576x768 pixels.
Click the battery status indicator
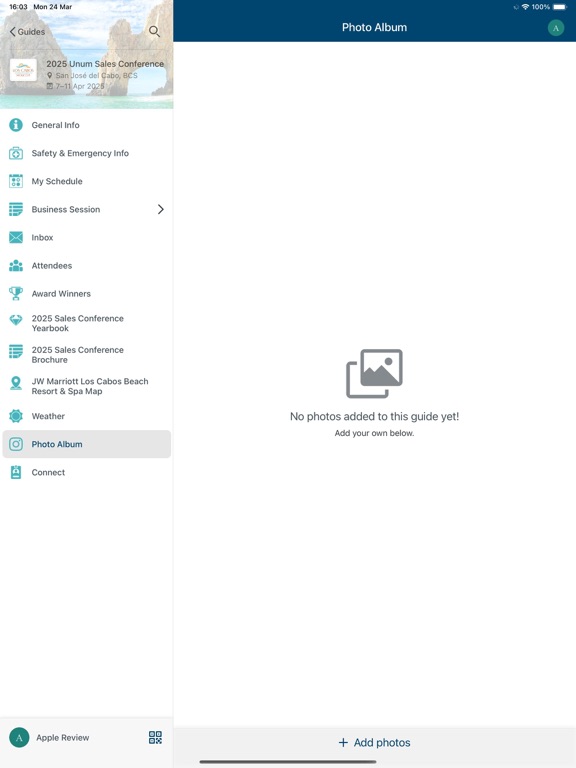tap(560, 7)
